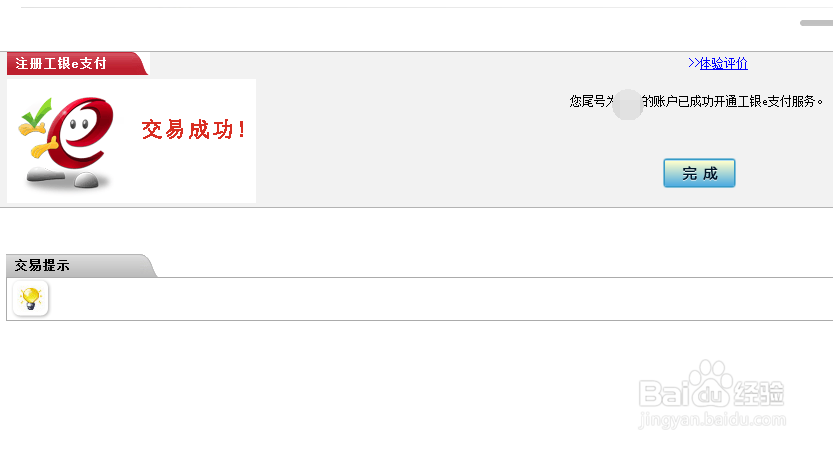Click the mascot's gray shoe
Screen dimensions: 833x449
click(88, 180)
